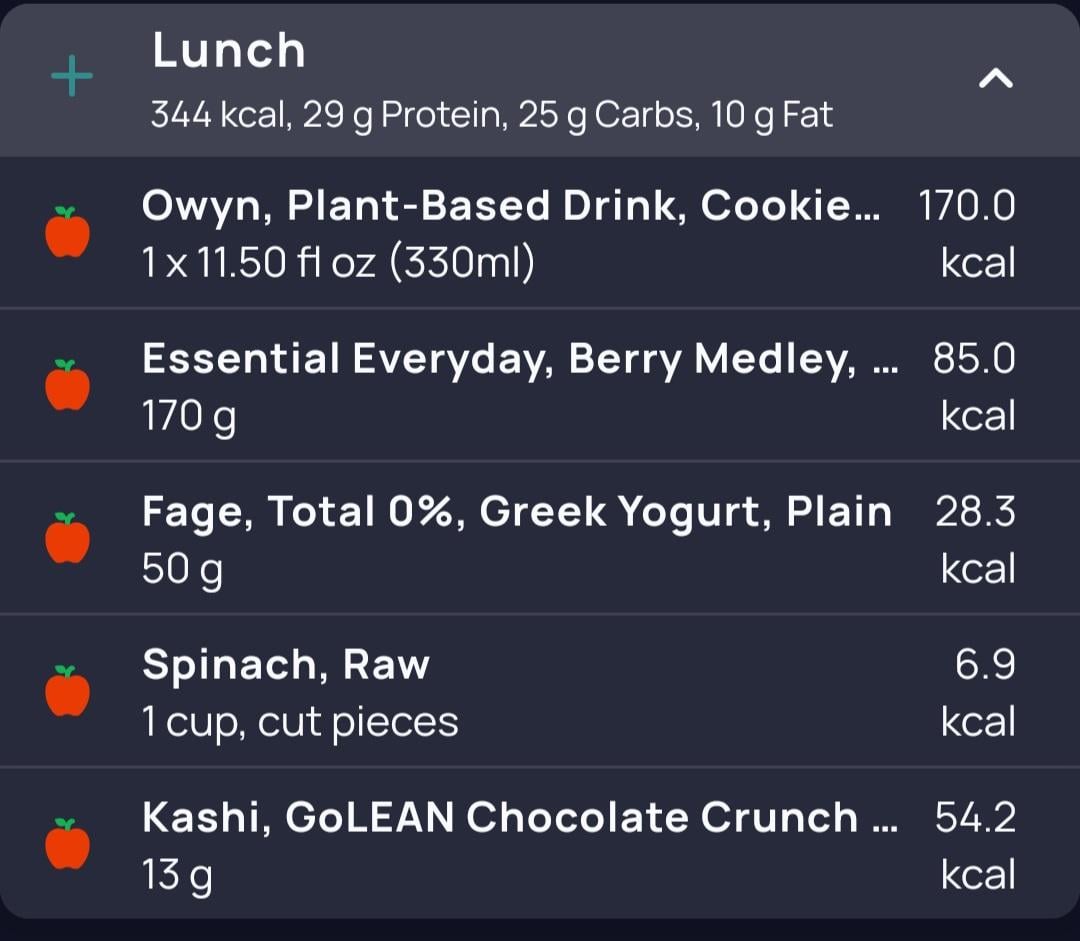
Task: Click the 170 g serving of Berry Medley
Action: point(189,417)
